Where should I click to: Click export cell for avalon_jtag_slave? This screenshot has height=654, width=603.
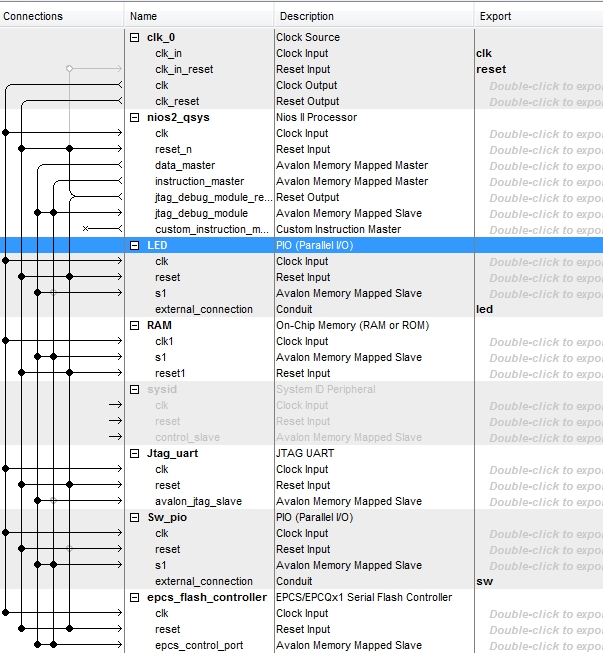coord(539,502)
